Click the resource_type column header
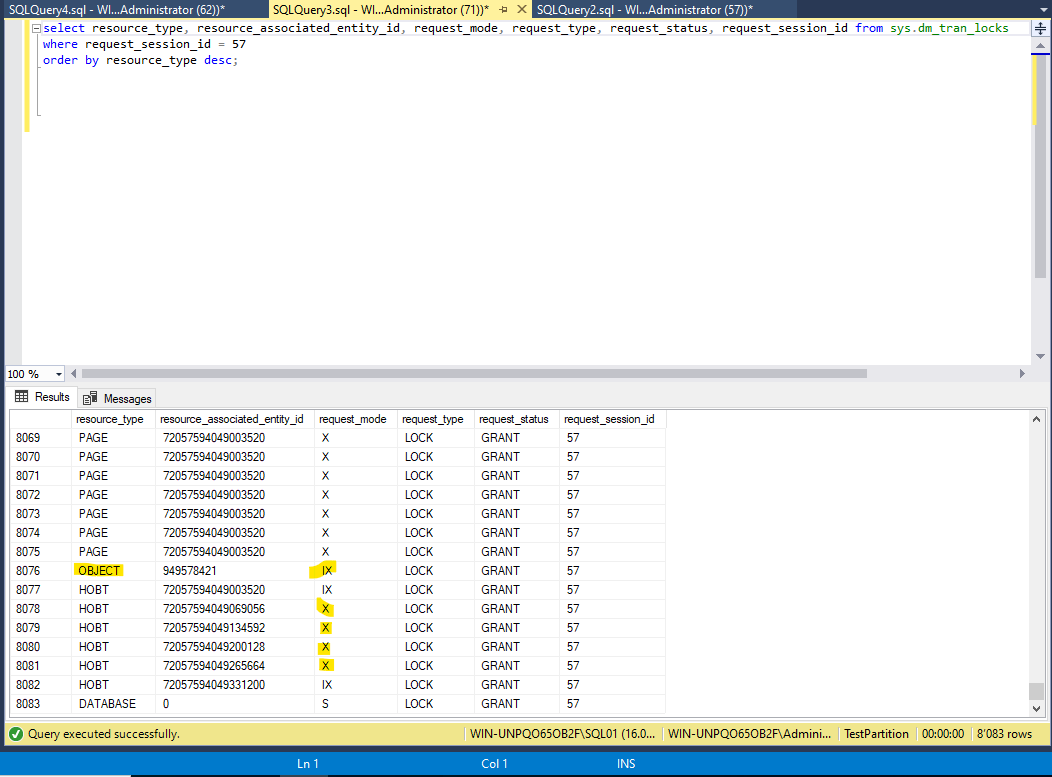The width and height of the screenshot is (1052, 777). tap(109, 419)
